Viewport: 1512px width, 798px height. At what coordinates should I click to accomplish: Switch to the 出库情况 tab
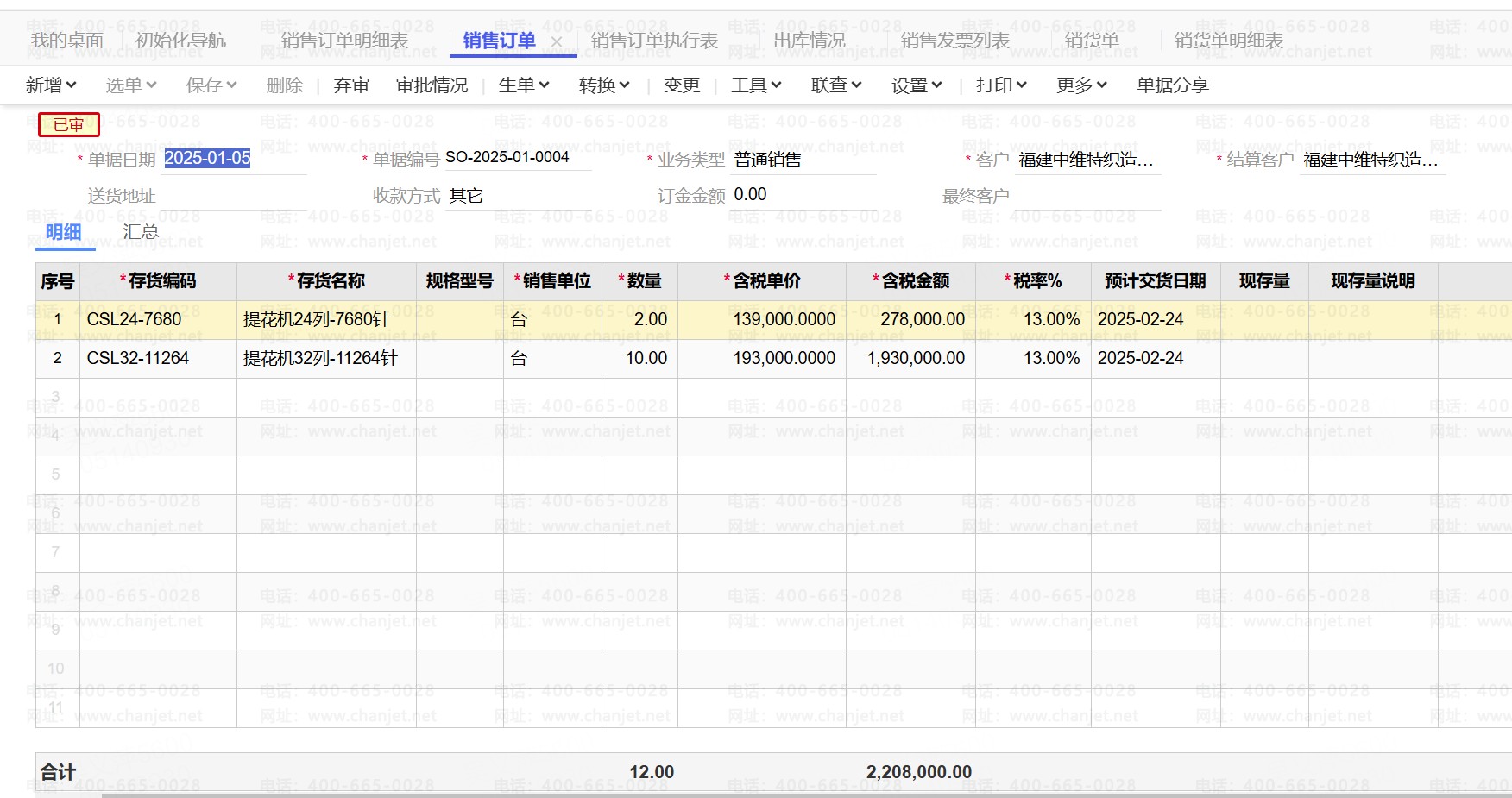(809, 41)
